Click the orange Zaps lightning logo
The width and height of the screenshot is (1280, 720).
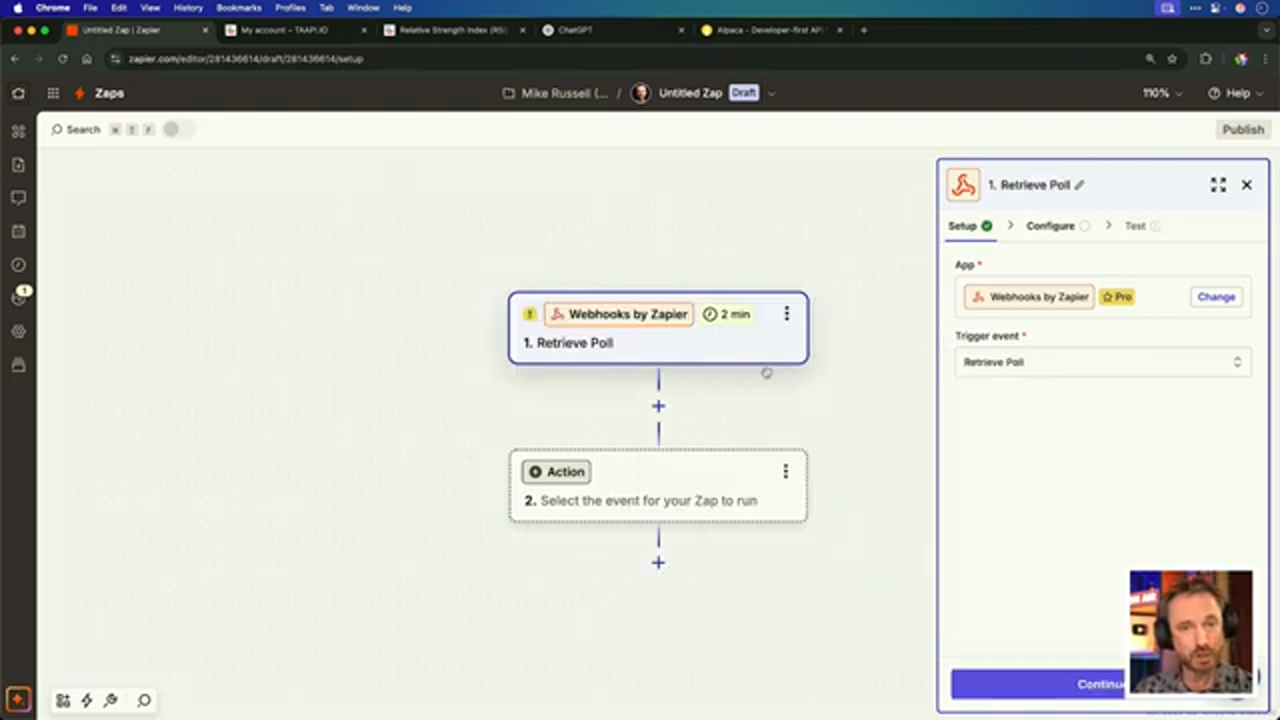pyautogui.click(x=80, y=93)
